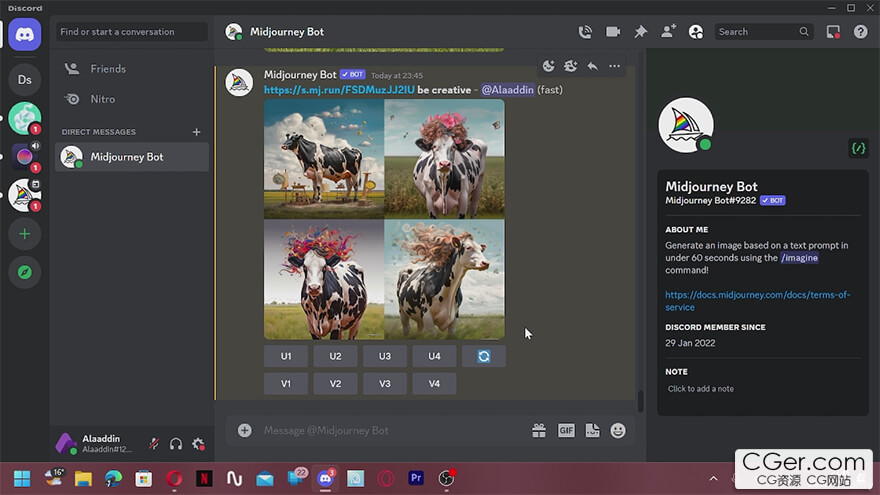Open the Alaaddin user avatar status
Image resolution: width=880 pixels, height=495 pixels.
(x=66, y=443)
